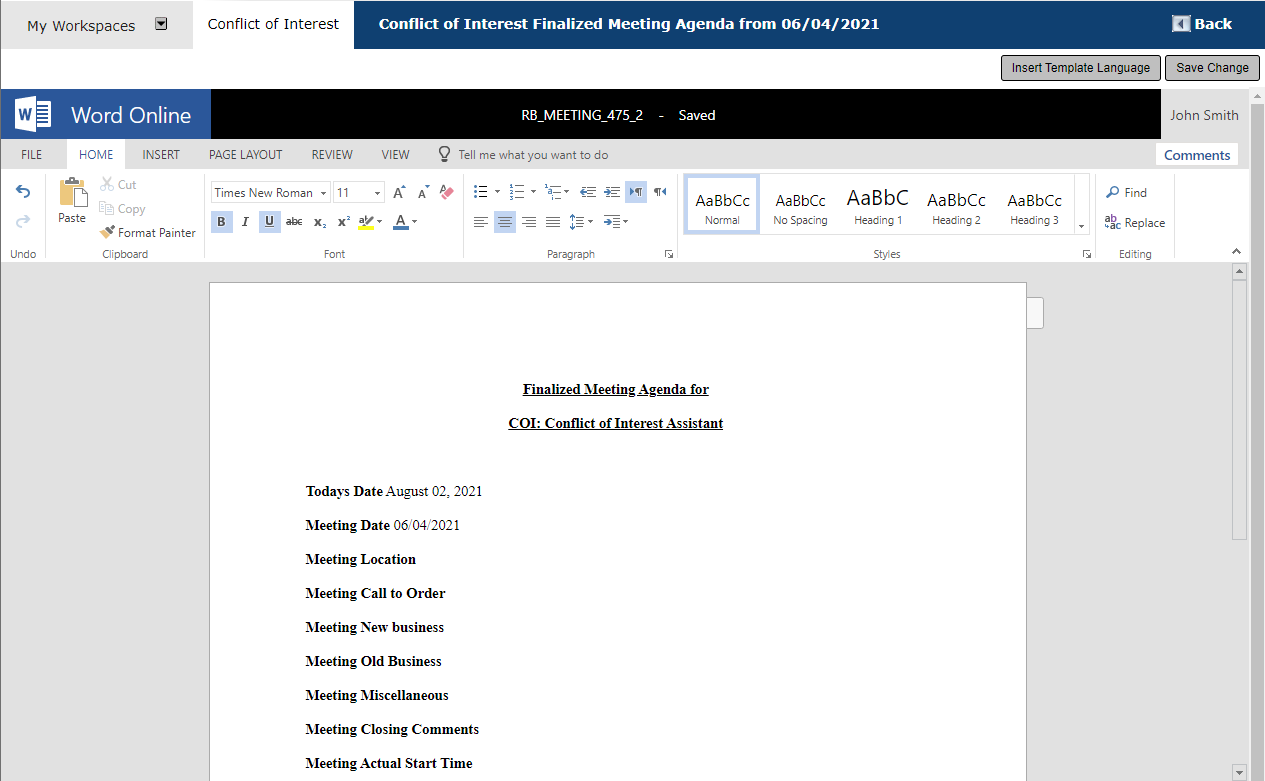Expand the Styles gallery
The image size is (1265, 781).
click(1082, 227)
